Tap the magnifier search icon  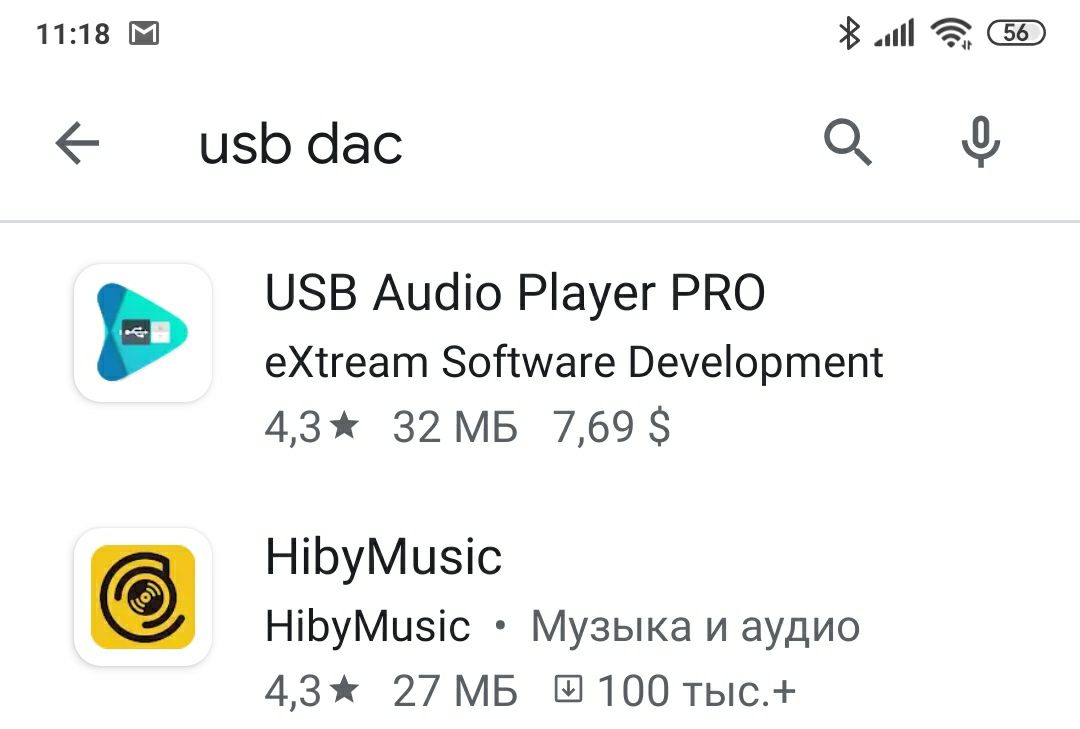point(847,143)
